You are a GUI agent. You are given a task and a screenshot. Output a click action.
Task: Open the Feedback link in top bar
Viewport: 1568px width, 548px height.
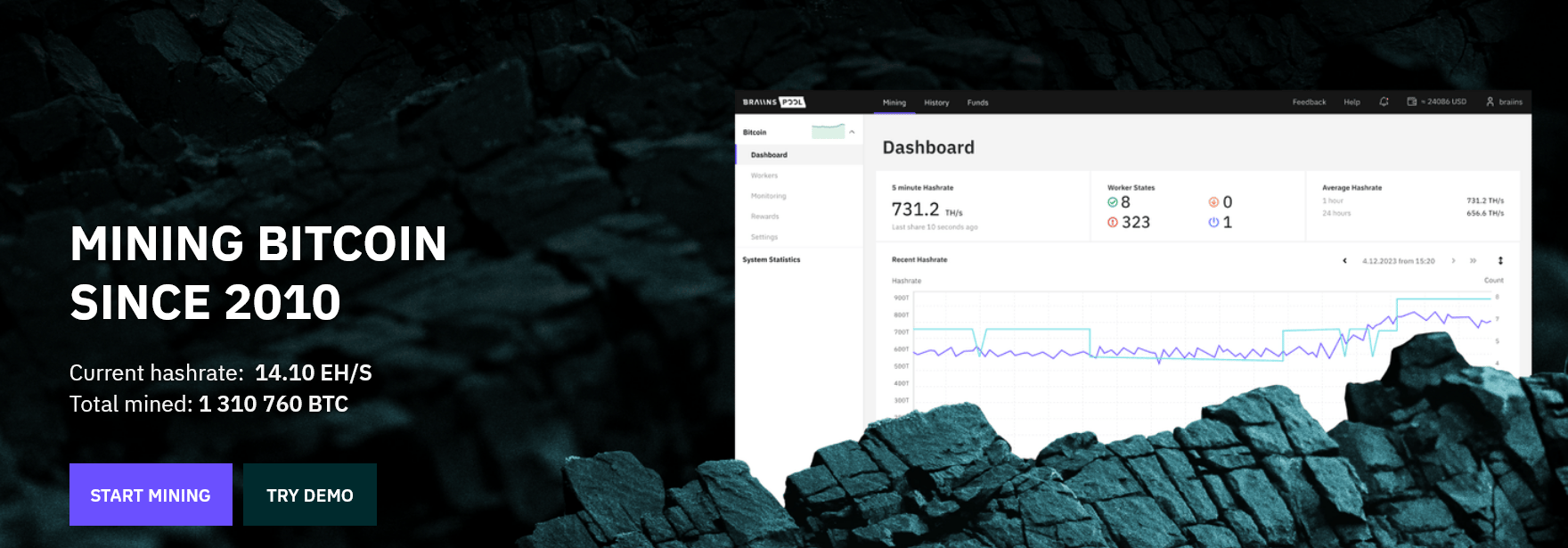point(1309,102)
